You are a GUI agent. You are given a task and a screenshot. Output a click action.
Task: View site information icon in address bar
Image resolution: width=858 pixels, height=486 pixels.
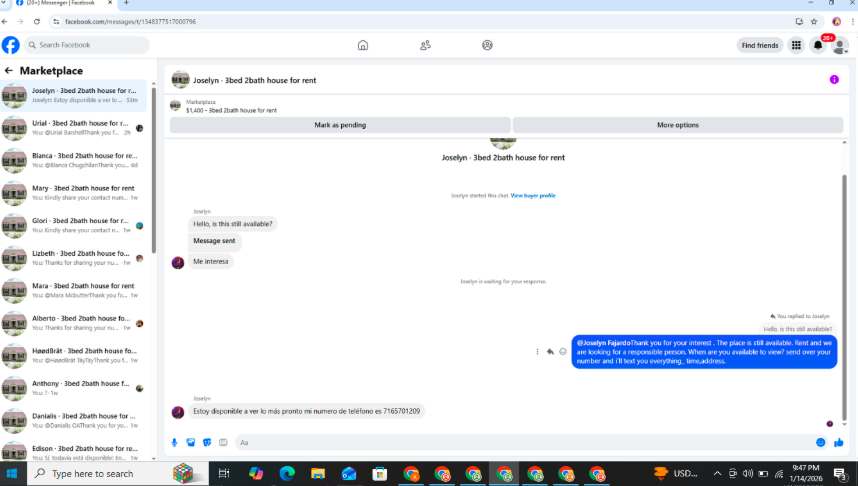[x=56, y=21]
